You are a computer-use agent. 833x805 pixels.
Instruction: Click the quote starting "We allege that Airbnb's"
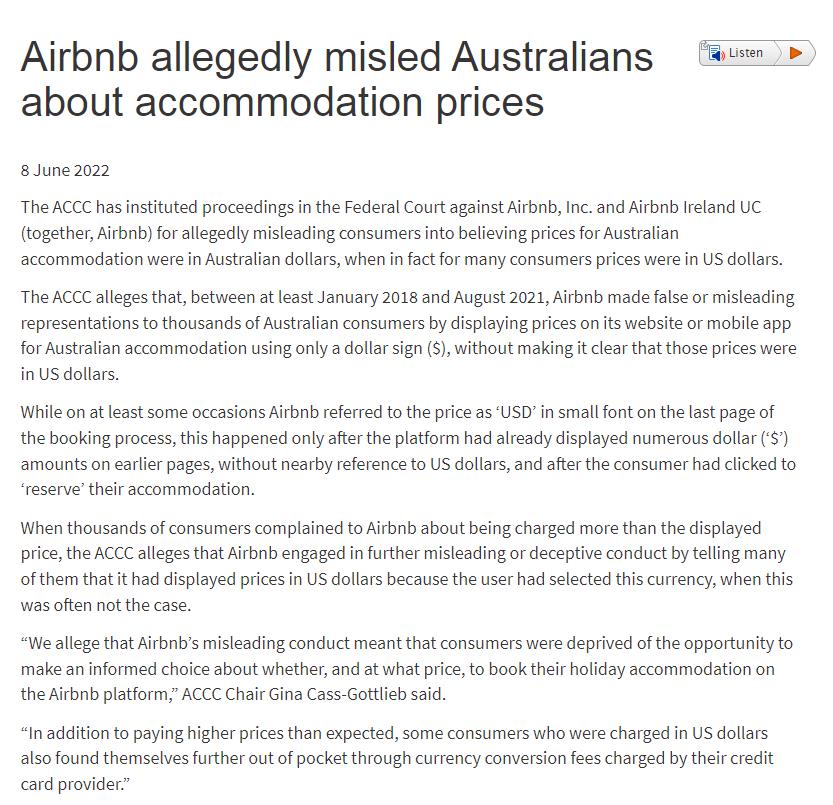[407, 669]
